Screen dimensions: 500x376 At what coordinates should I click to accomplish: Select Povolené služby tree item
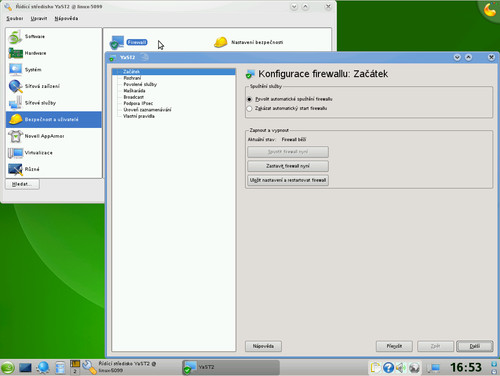(x=140, y=84)
